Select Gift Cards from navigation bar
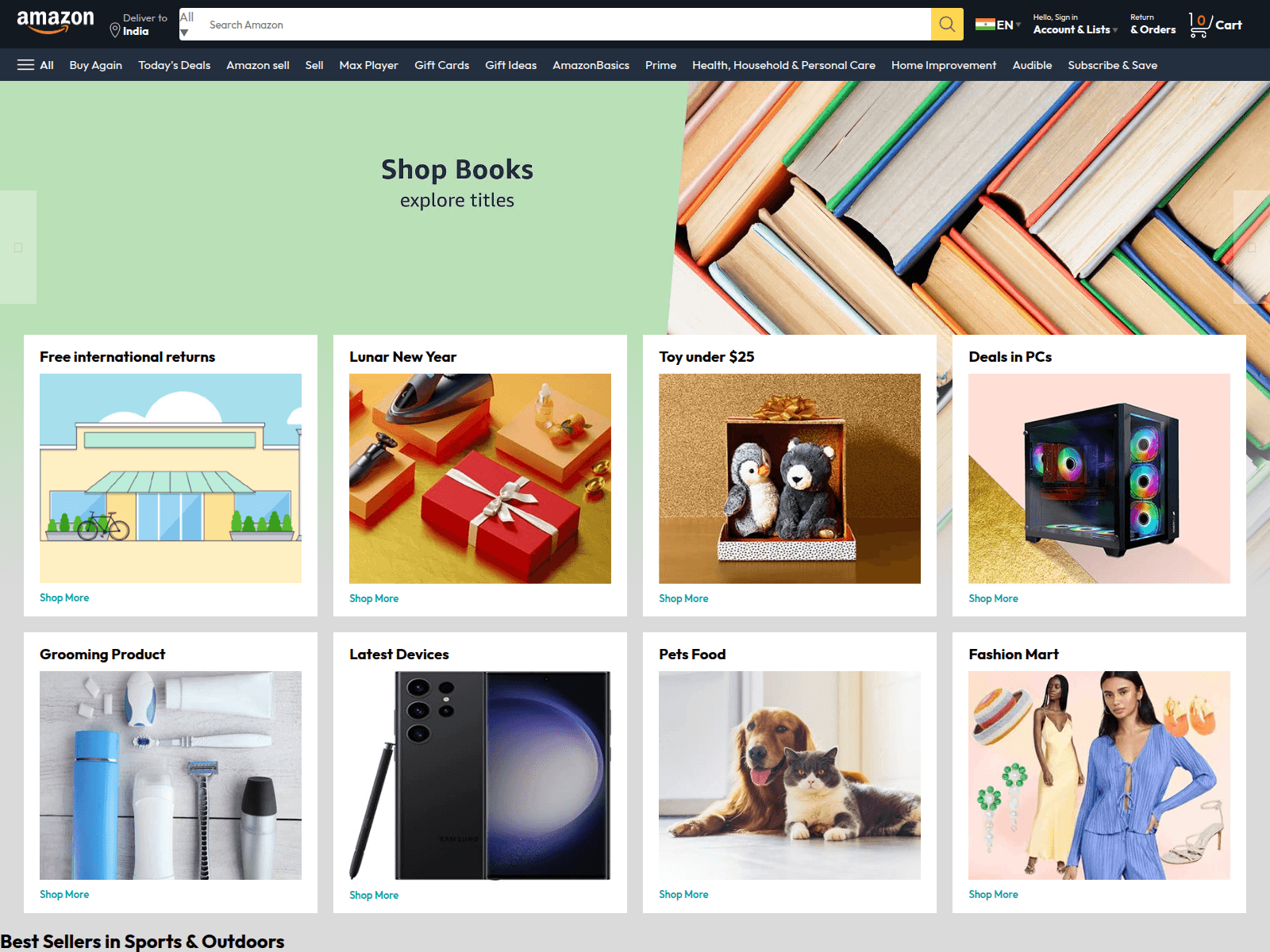1270x952 pixels. point(441,65)
